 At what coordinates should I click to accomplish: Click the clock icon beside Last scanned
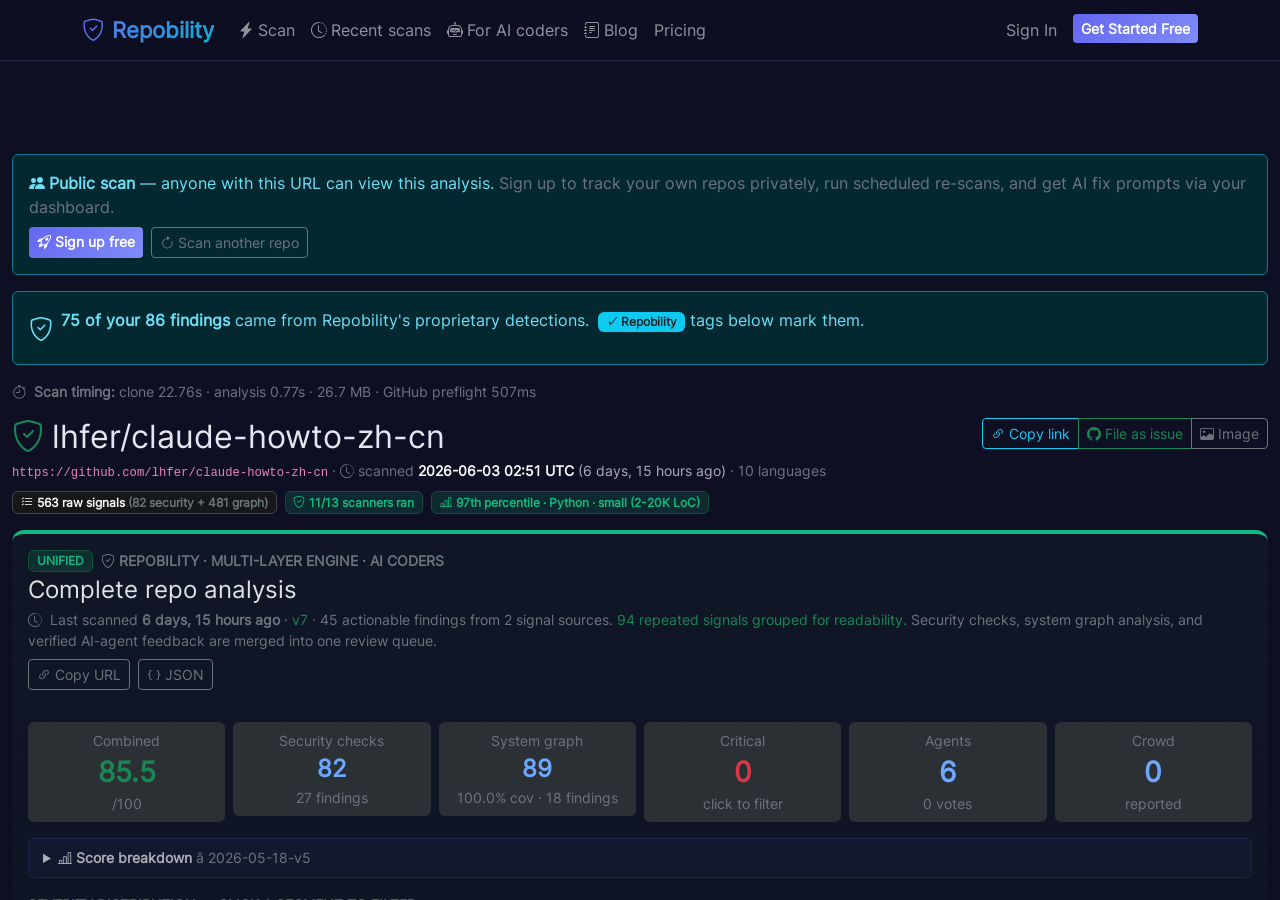click(x=35, y=620)
